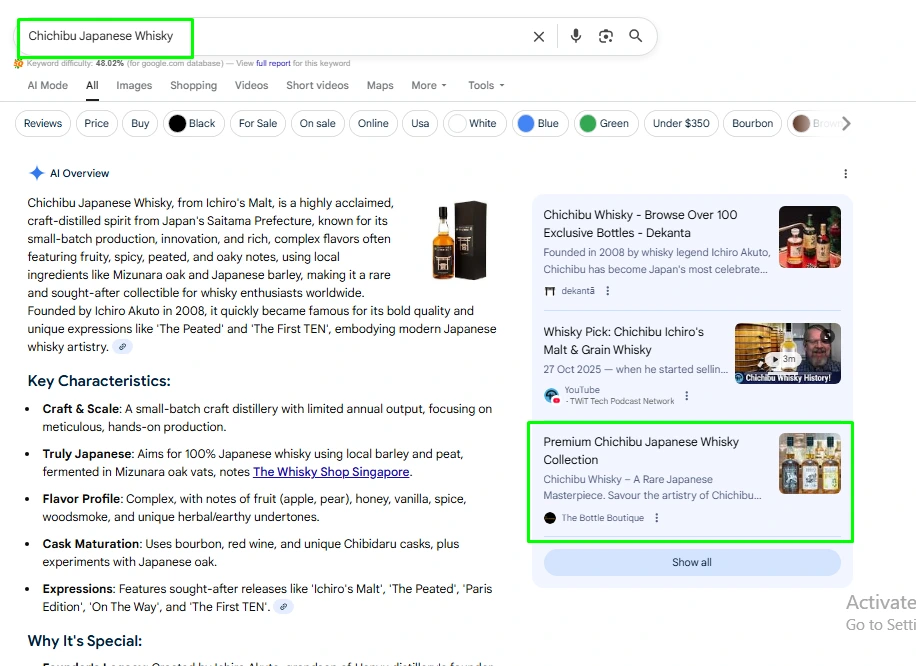Screen dimensions: 916x666
Task: Clear the search box text
Action: point(539,36)
